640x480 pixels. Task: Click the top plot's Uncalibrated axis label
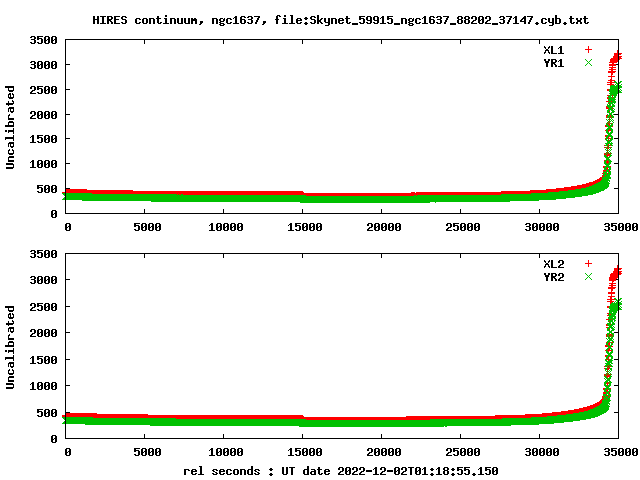click(x=10, y=127)
